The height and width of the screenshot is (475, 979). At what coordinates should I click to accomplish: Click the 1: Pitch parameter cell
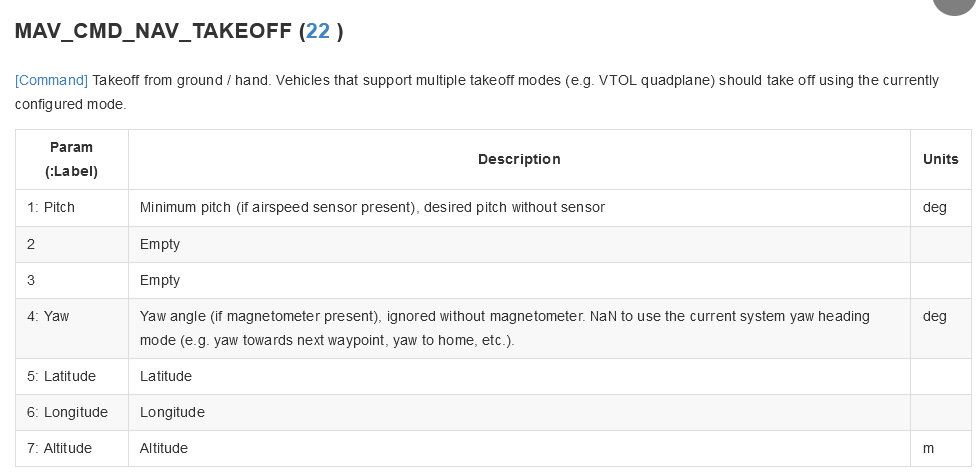(x=72, y=207)
